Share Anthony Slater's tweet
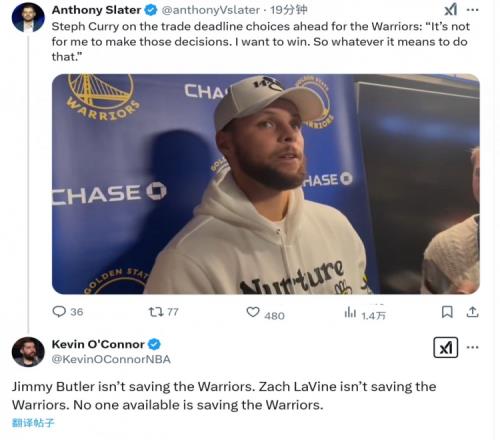 tap(472, 312)
